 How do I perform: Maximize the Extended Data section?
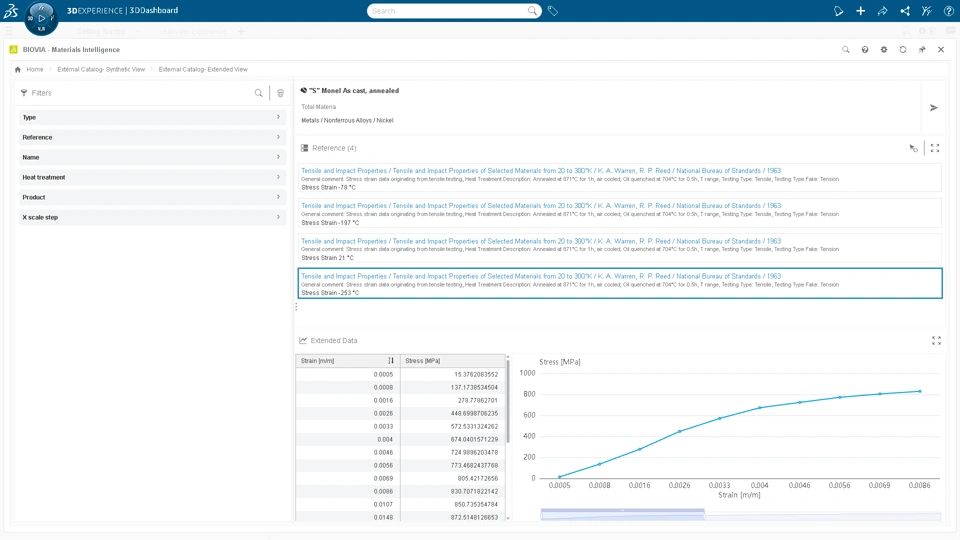[936, 340]
